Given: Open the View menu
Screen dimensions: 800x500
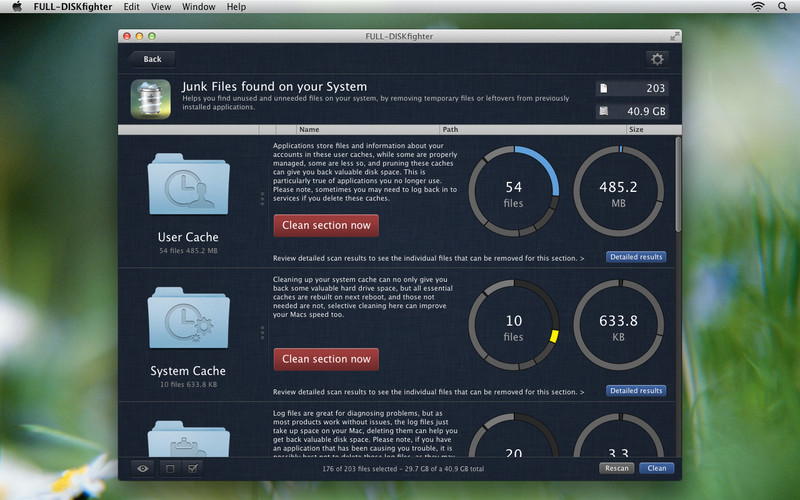Looking at the screenshot, I should [x=161, y=7].
